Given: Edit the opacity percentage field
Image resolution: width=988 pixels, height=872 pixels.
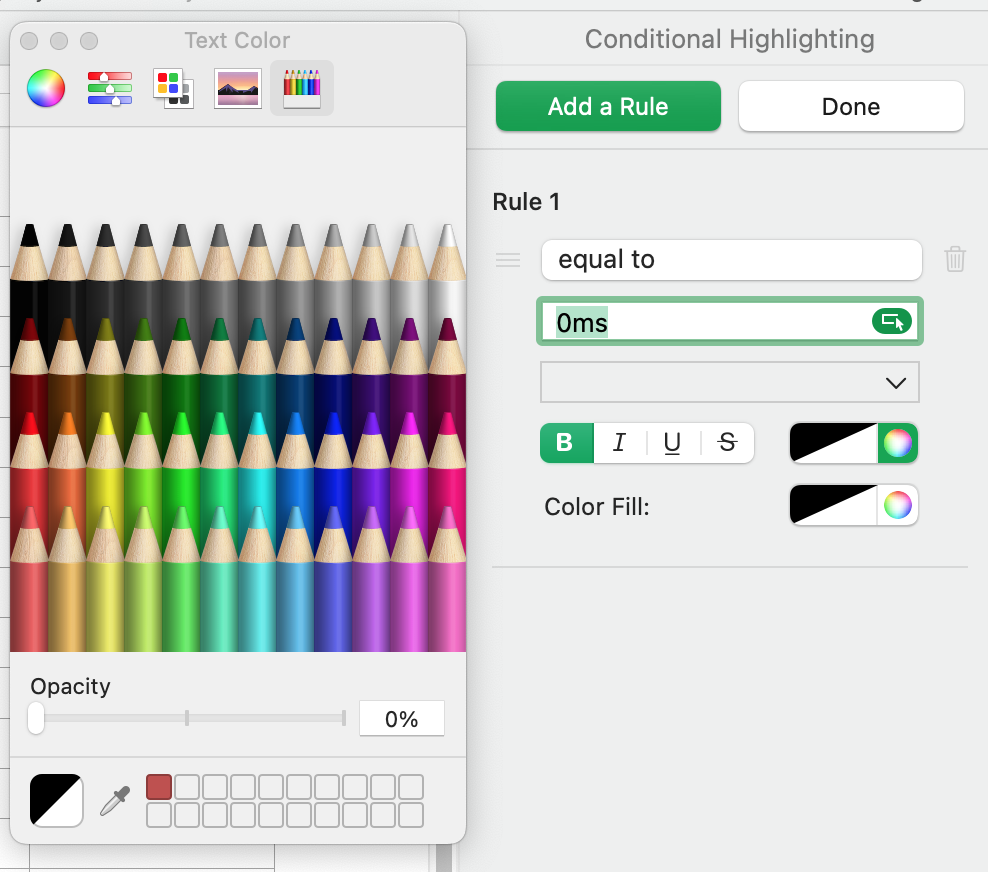Looking at the screenshot, I should pos(401,718).
